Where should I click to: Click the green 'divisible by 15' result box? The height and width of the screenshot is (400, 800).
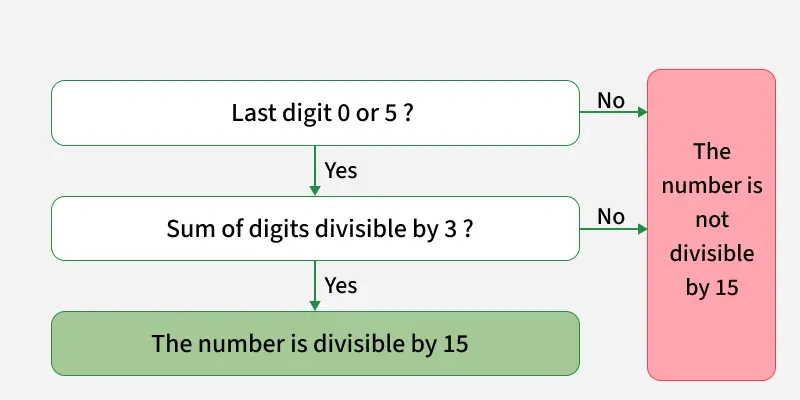(315, 344)
